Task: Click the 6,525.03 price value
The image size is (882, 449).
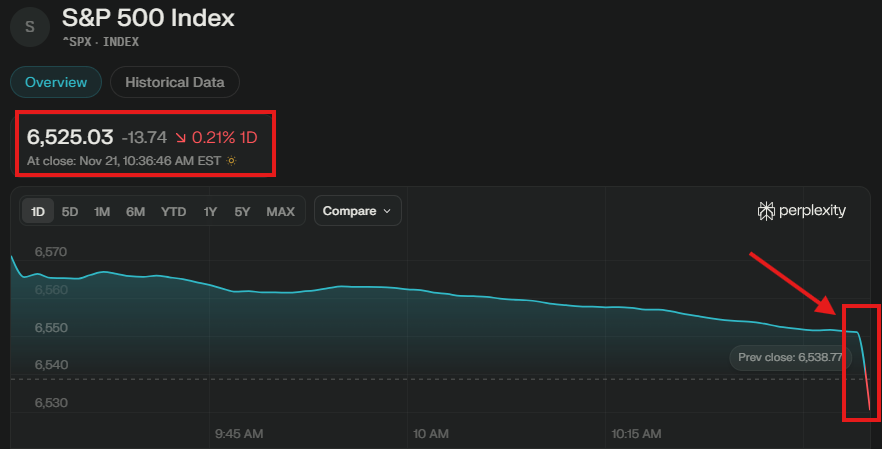Action: click(x=70, y=137)
